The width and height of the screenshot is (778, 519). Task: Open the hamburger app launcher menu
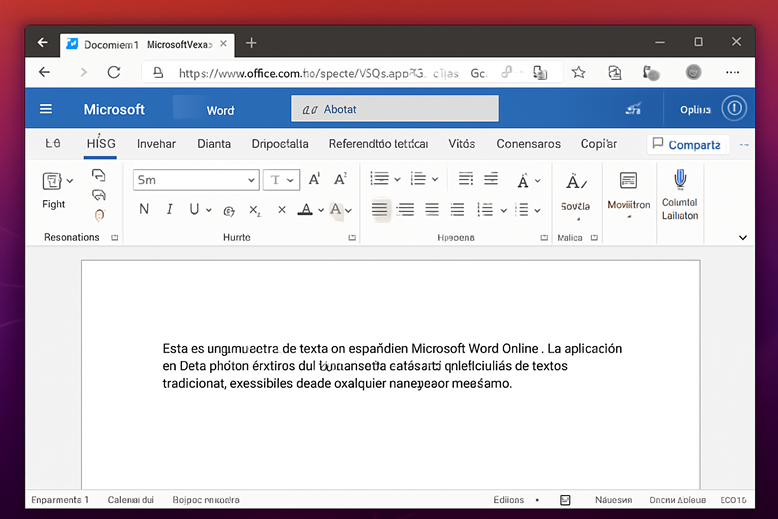(x=46, y=109)
